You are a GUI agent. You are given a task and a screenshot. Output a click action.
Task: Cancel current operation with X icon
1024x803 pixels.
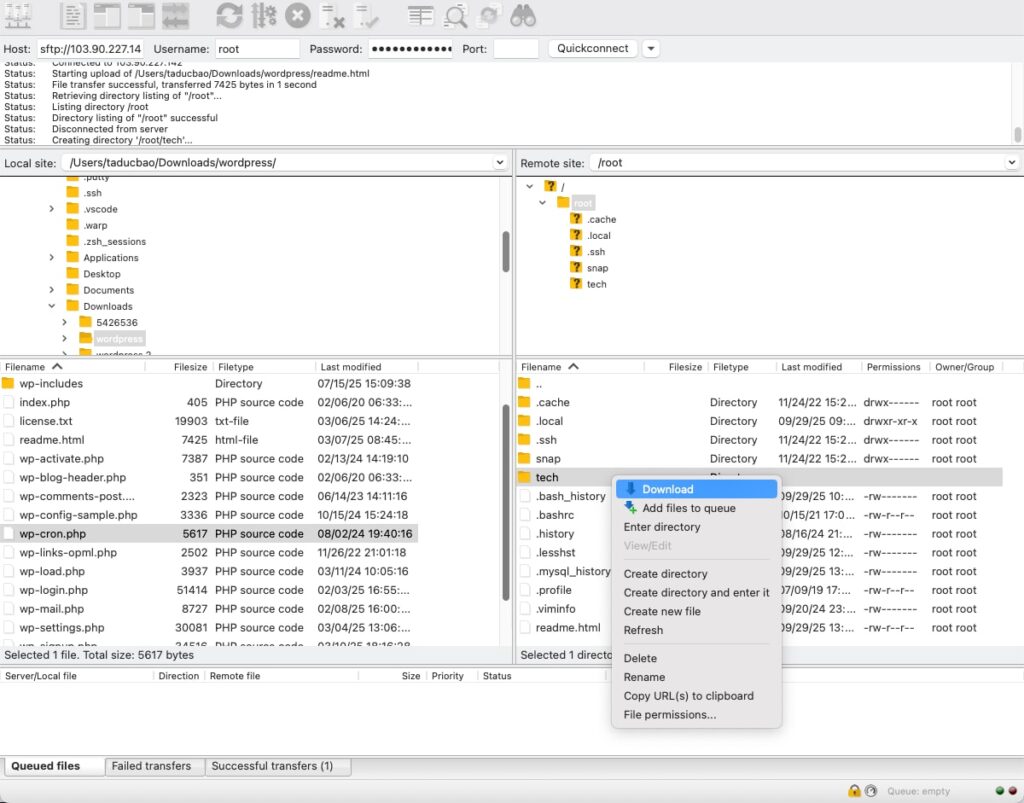(x=297, y=15)
